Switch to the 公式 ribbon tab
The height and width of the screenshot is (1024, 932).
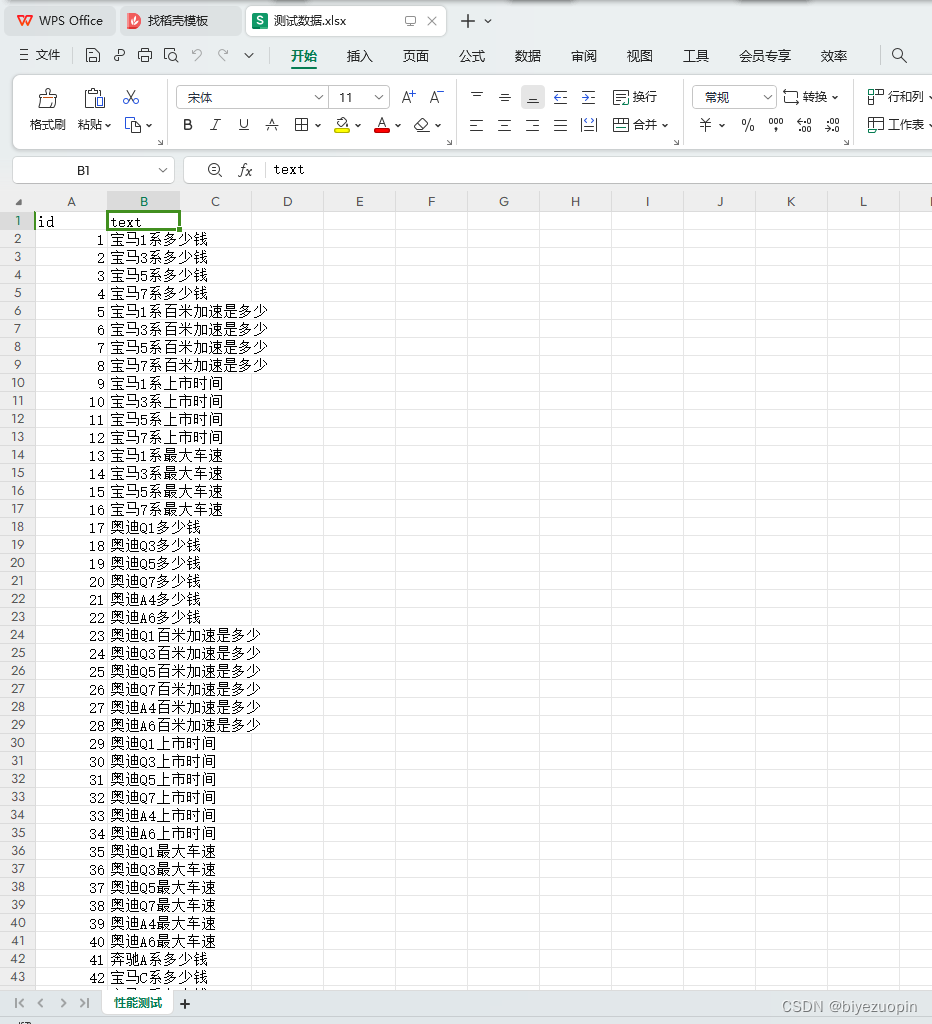coord(472,56)
